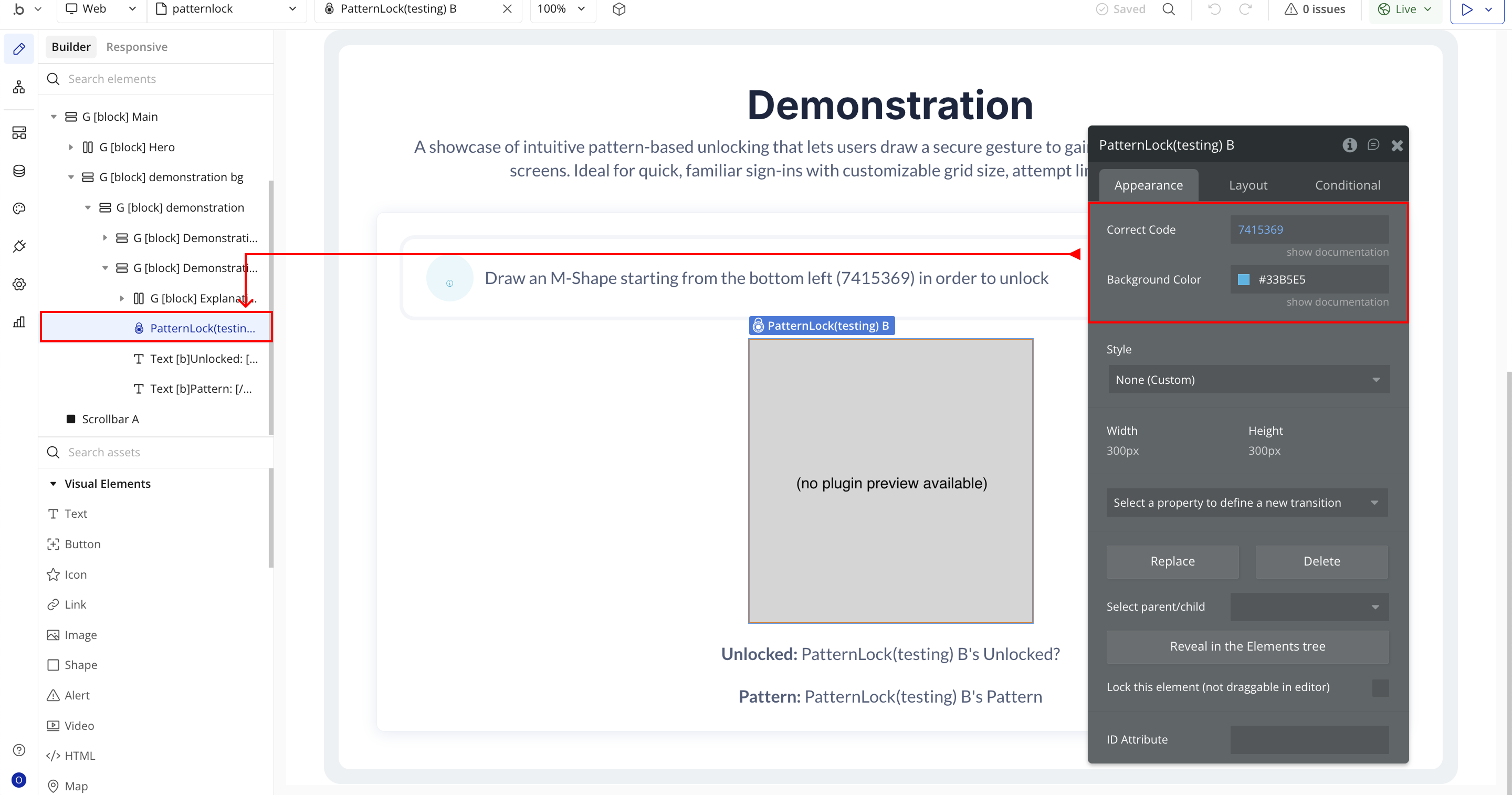
Task: Open the Plugins tab plug icon
Action: (19, 246)
